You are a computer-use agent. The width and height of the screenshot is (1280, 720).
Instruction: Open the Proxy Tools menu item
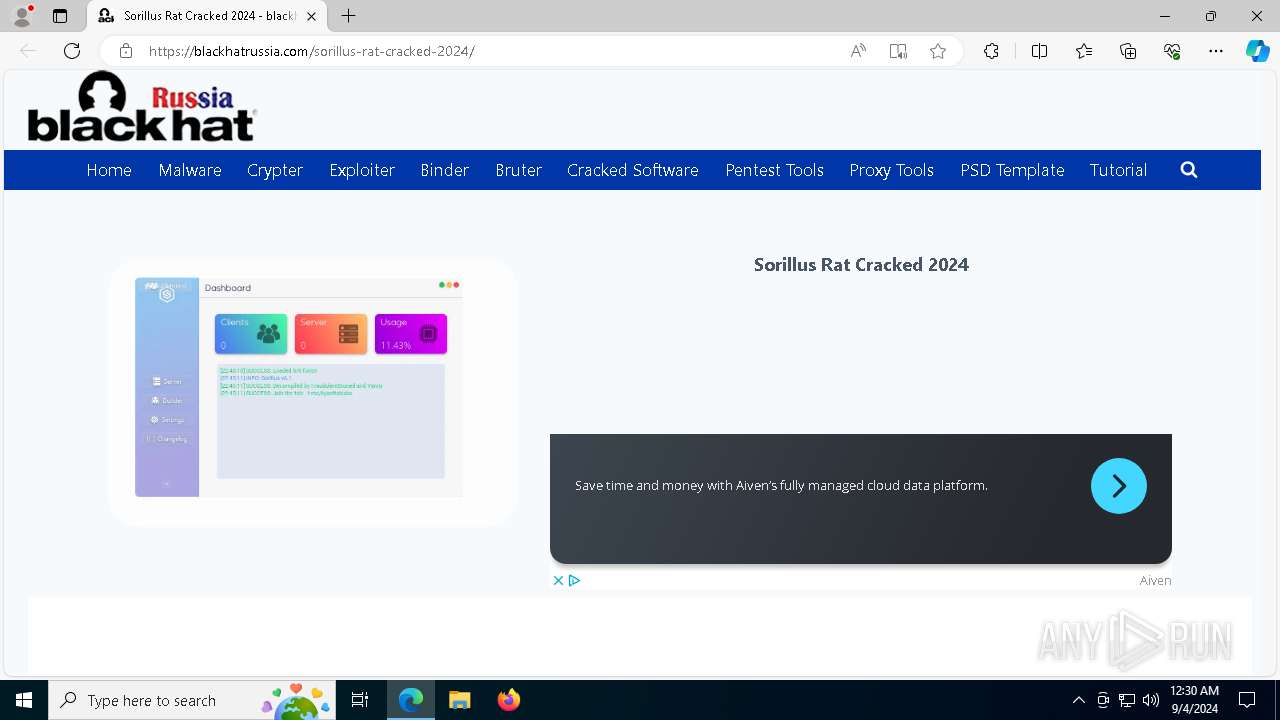click(x=892, y=170)
